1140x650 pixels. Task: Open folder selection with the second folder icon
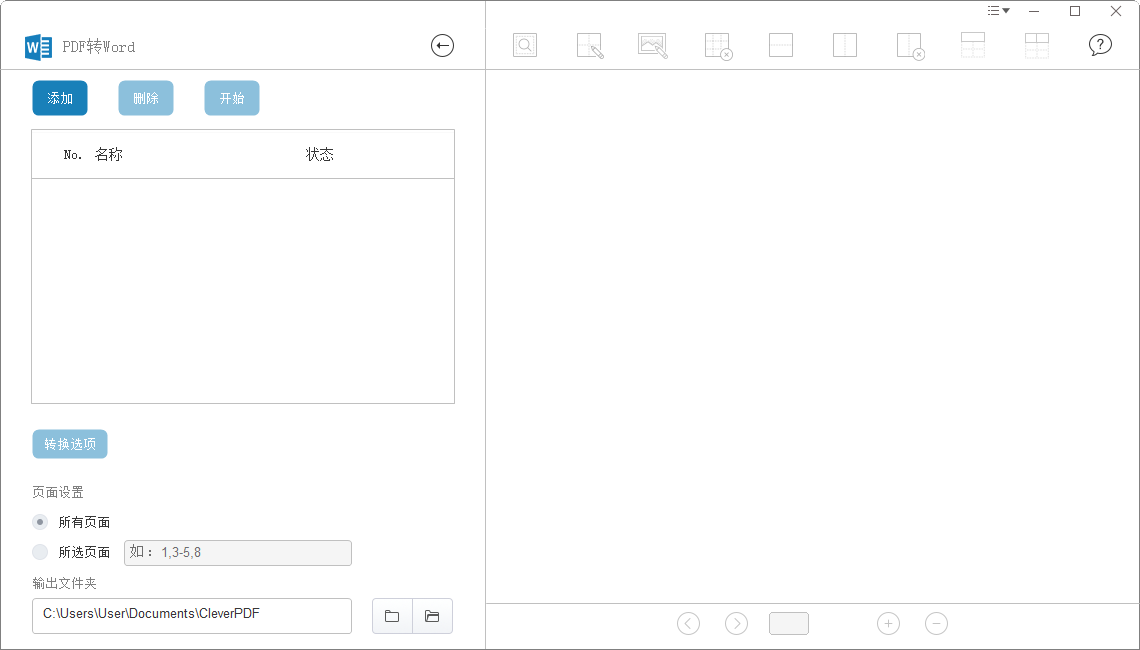click(x=432, y=616)
